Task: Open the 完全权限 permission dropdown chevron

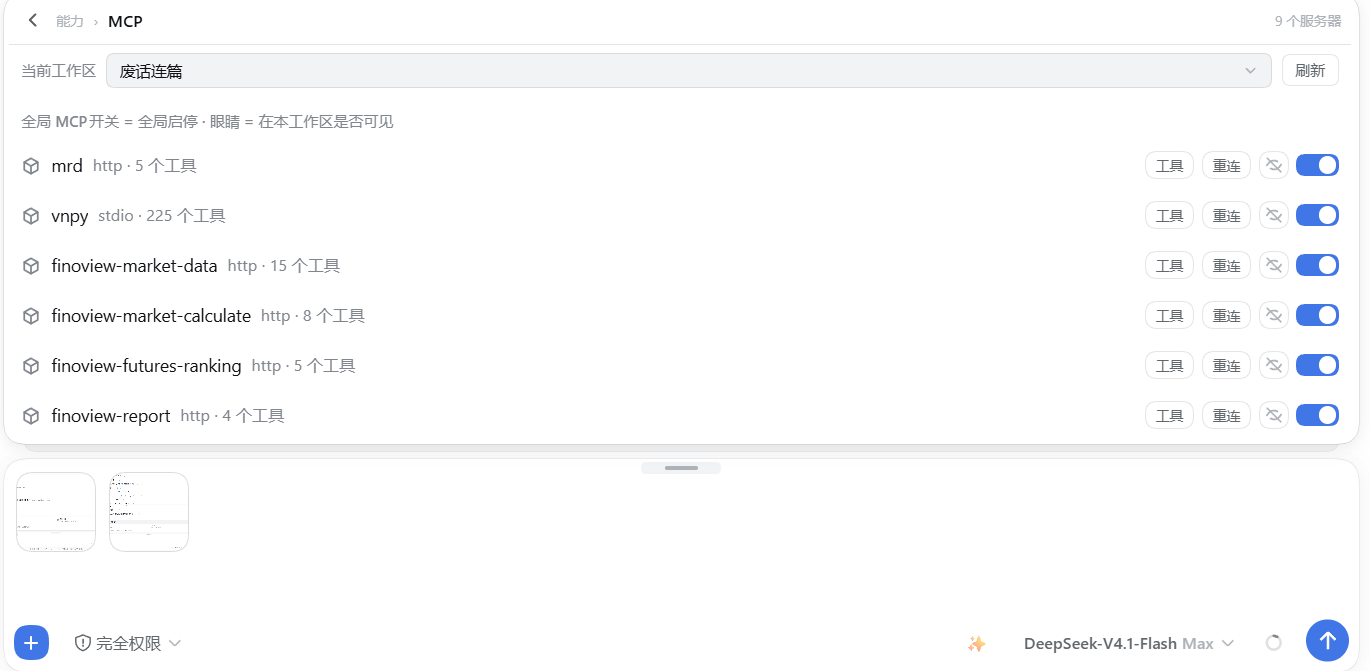Action: (x=174, y=643)
